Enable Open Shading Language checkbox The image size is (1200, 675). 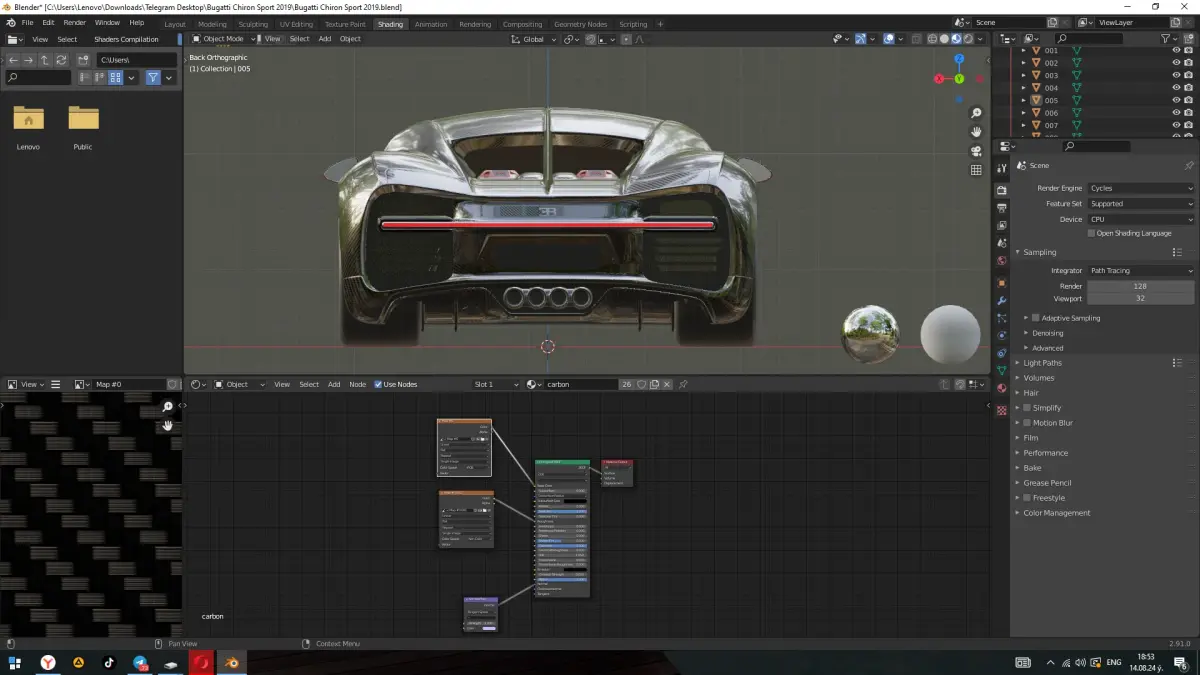click(1091, 233)
